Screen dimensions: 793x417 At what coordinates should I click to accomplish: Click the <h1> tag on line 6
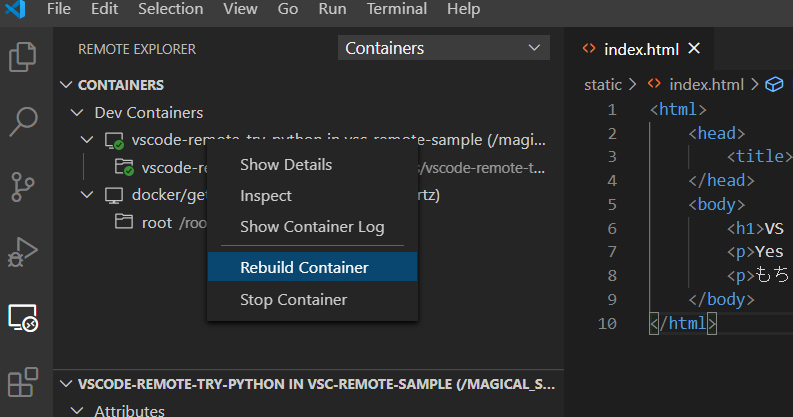coord(745,228)
